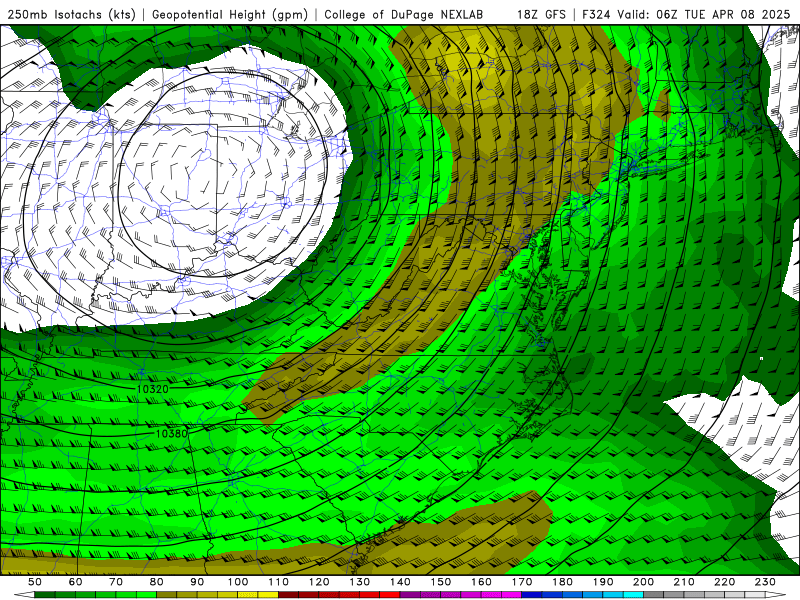
Task: Click the right arrow end of color bar
Action: click(776, 595)
